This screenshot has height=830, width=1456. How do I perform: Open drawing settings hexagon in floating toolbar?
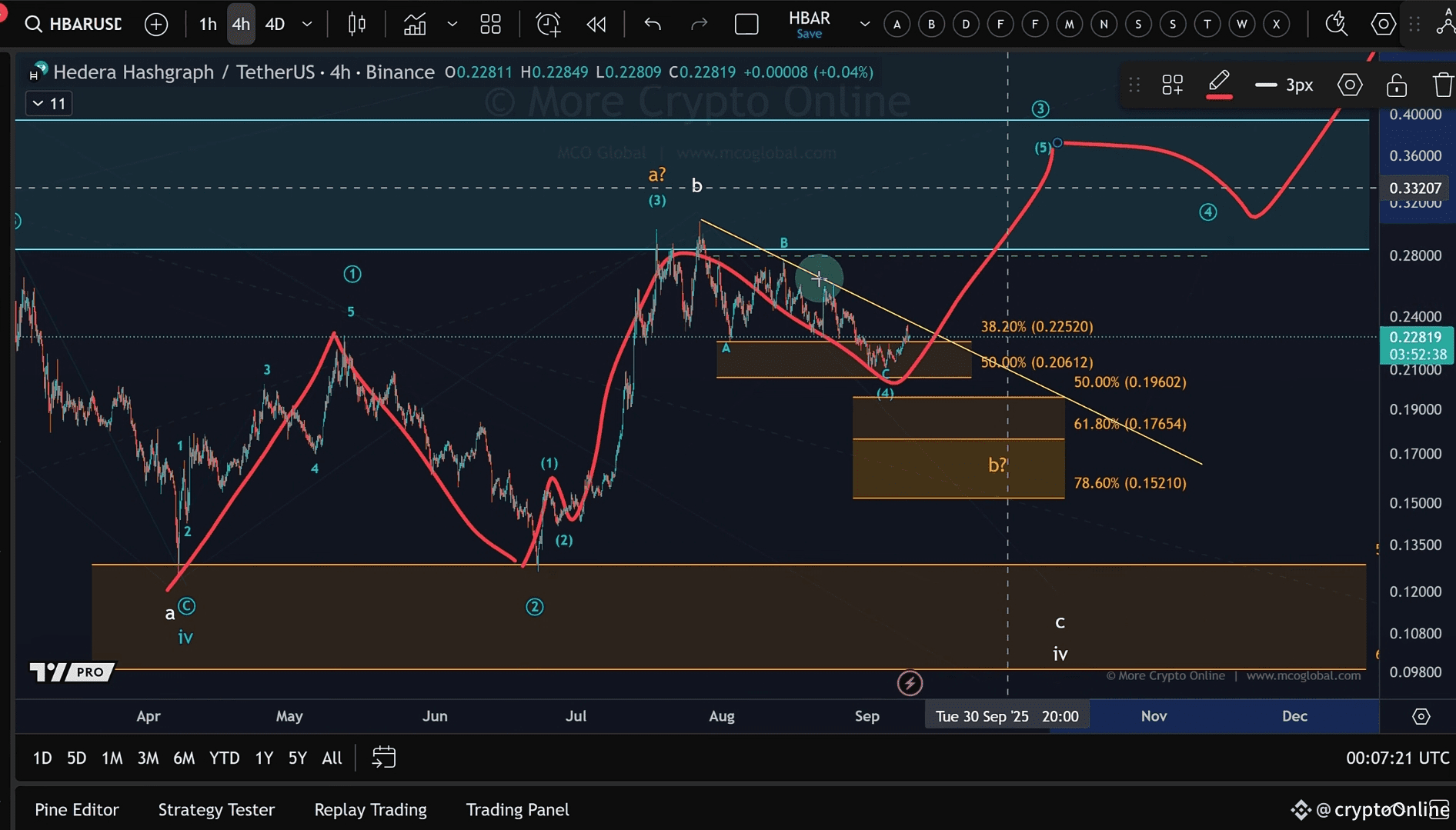pos(1350,85)
